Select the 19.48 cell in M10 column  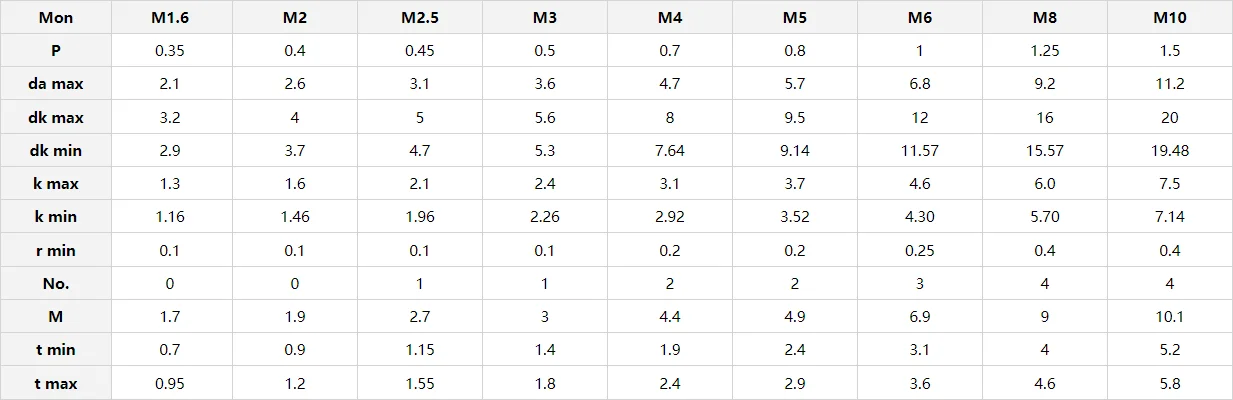1170,151
